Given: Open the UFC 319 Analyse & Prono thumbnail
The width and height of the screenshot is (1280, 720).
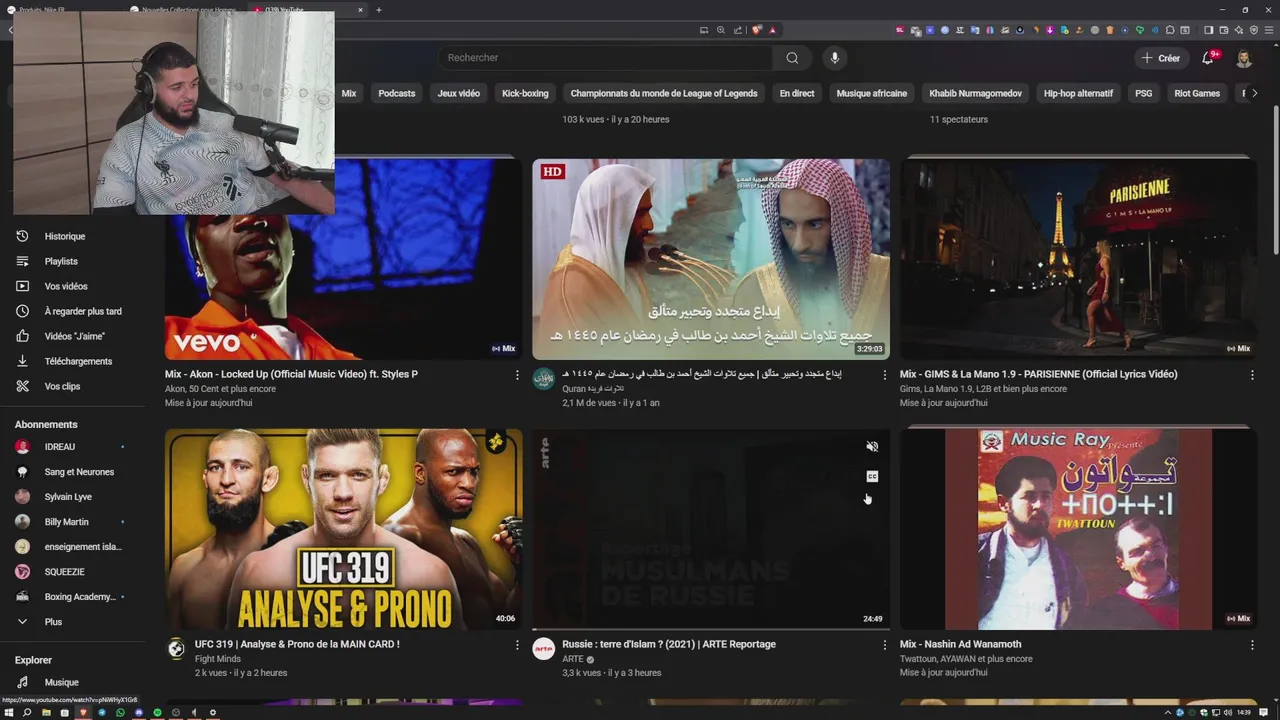Looking at the screenshot, I should pos(343,529).
